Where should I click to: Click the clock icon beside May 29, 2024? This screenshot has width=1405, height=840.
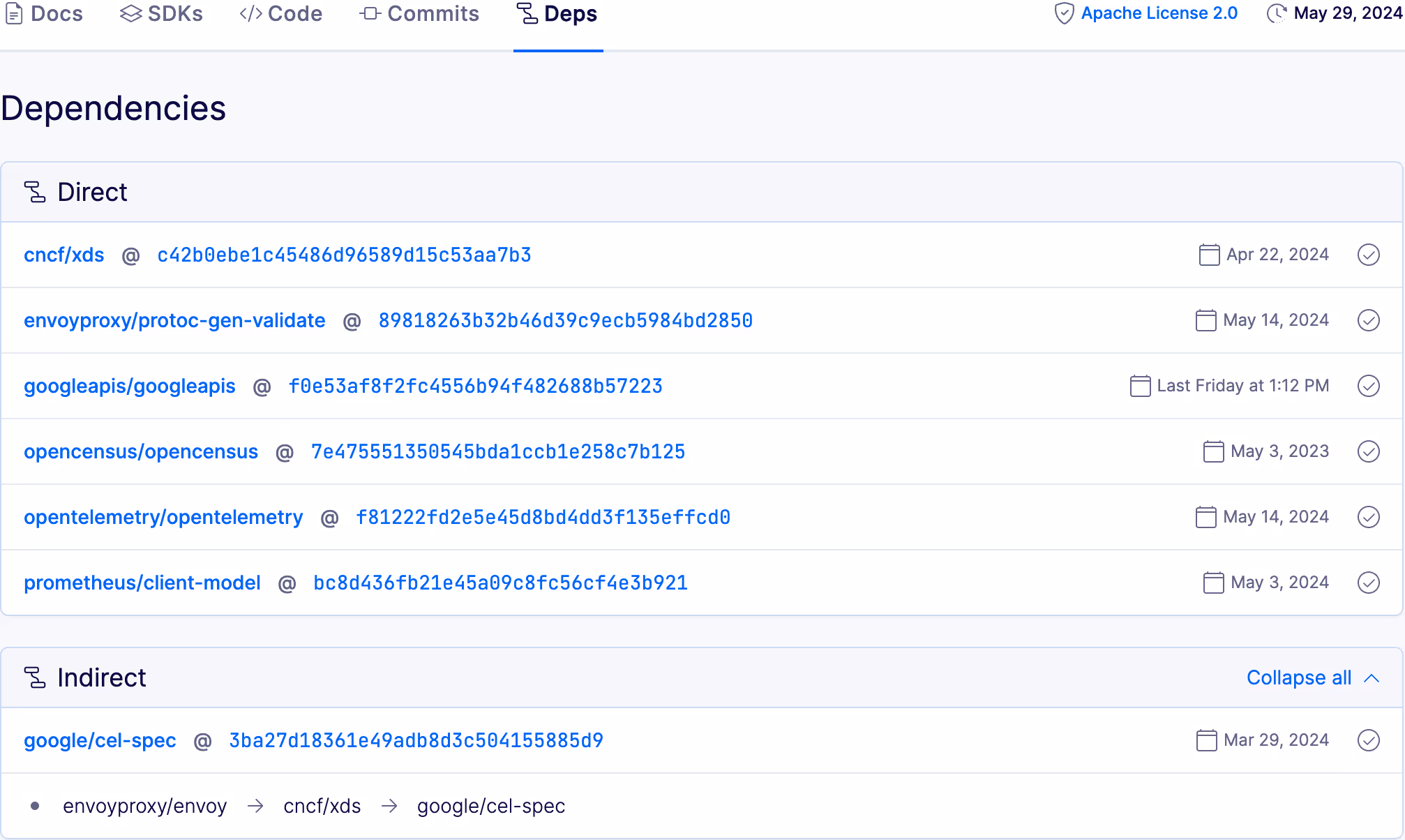pyautogui.click(x=1277, y=13)
